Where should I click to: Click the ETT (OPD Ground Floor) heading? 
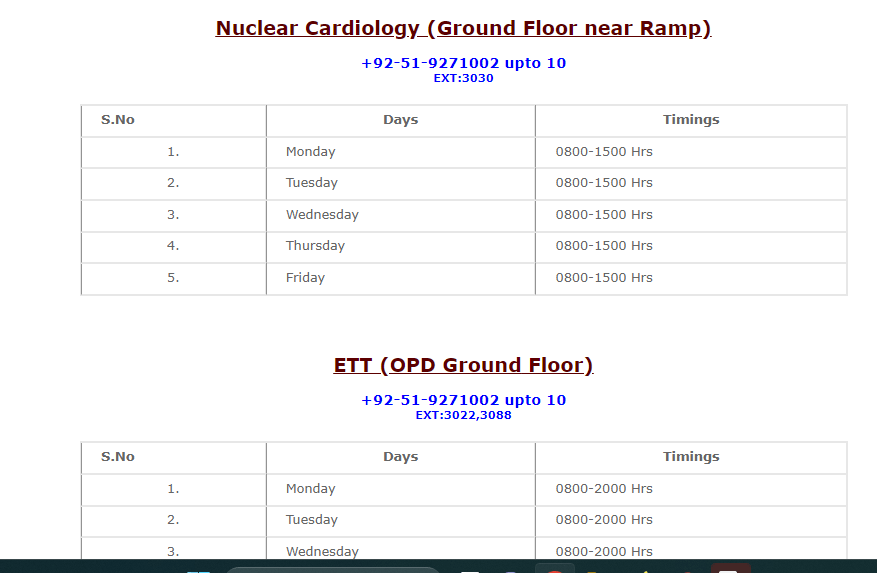[x=463, y=365]
